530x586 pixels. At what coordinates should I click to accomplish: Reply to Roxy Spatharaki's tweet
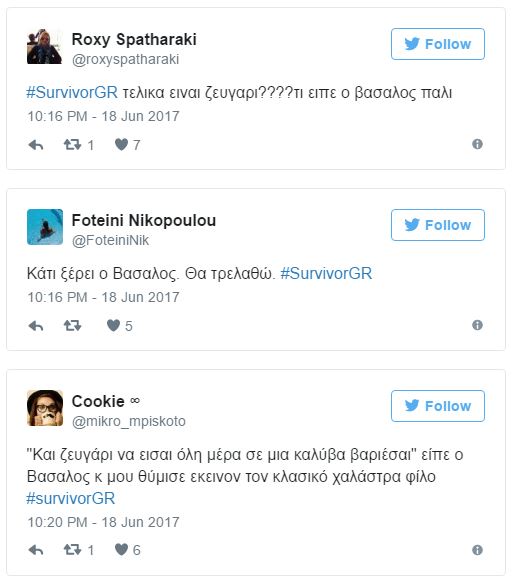coord(36,145)
